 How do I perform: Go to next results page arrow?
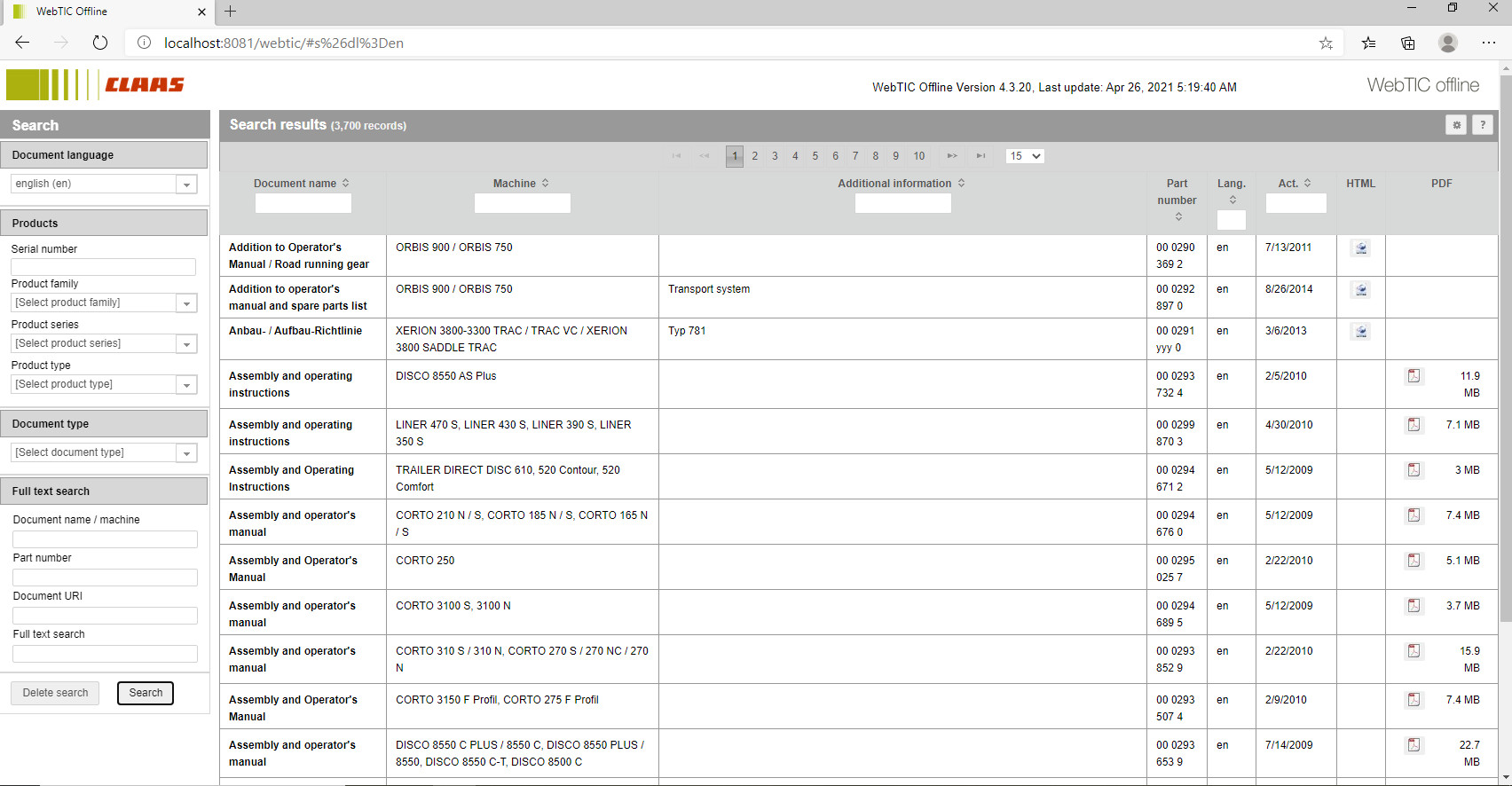point(952,156)
